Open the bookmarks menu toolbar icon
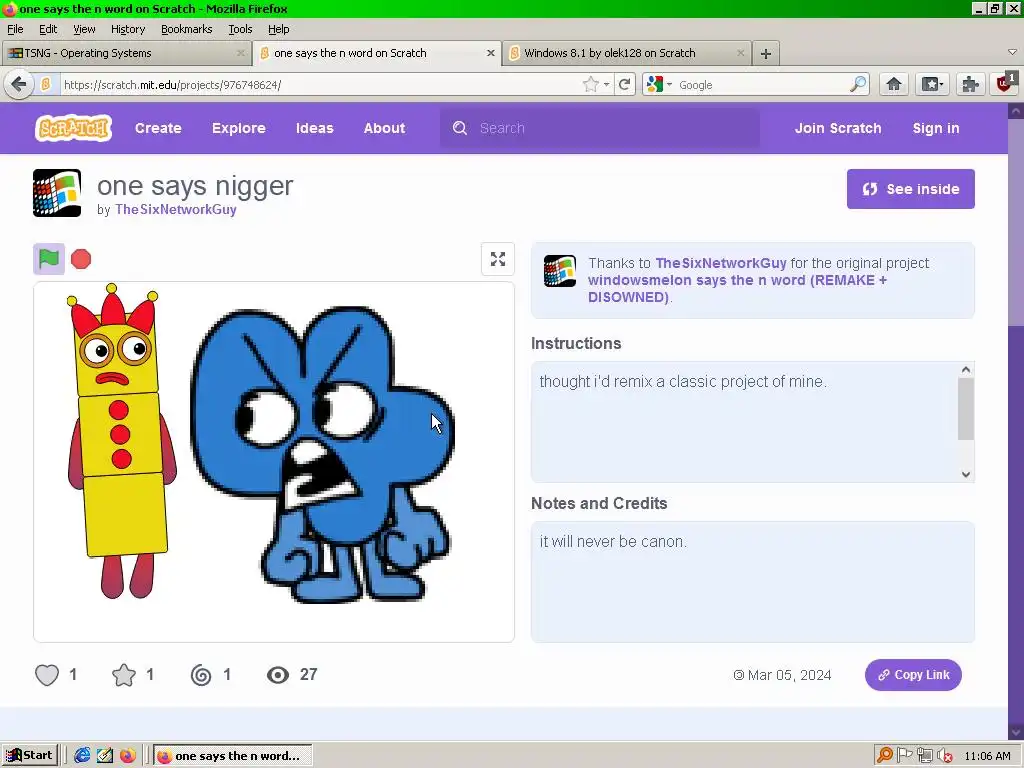Screen dimensions: 1024x768 pos(932,84)
